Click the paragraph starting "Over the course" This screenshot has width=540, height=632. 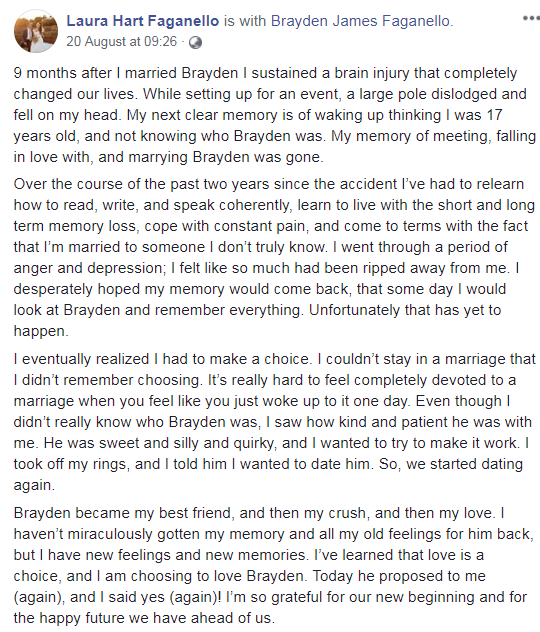[x=275, y=257]
